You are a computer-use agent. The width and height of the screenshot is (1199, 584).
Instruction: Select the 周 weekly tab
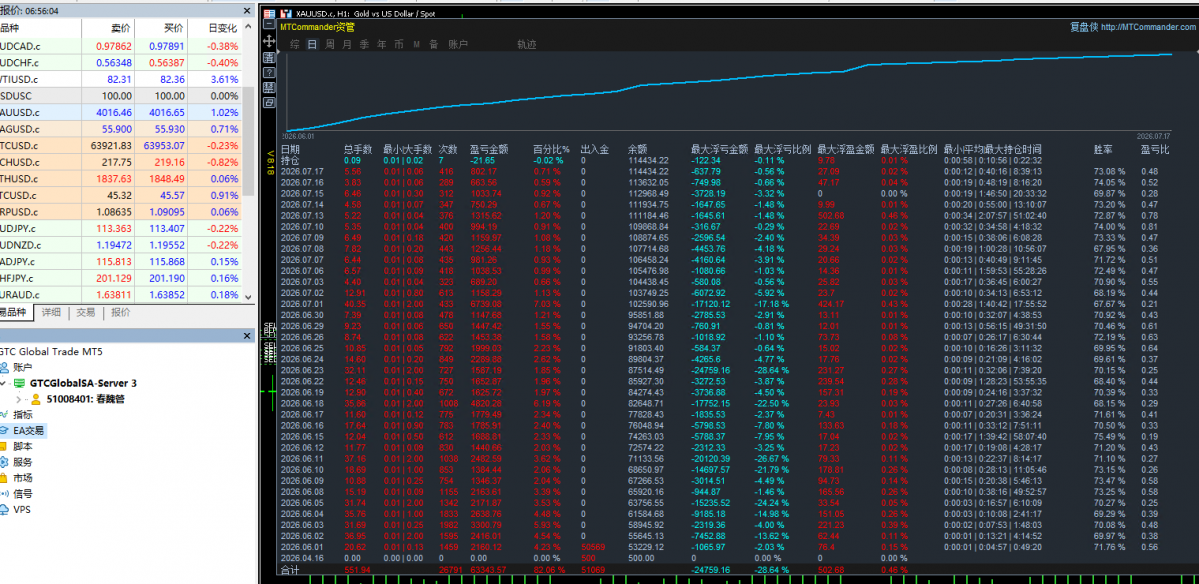pos(330,44)
